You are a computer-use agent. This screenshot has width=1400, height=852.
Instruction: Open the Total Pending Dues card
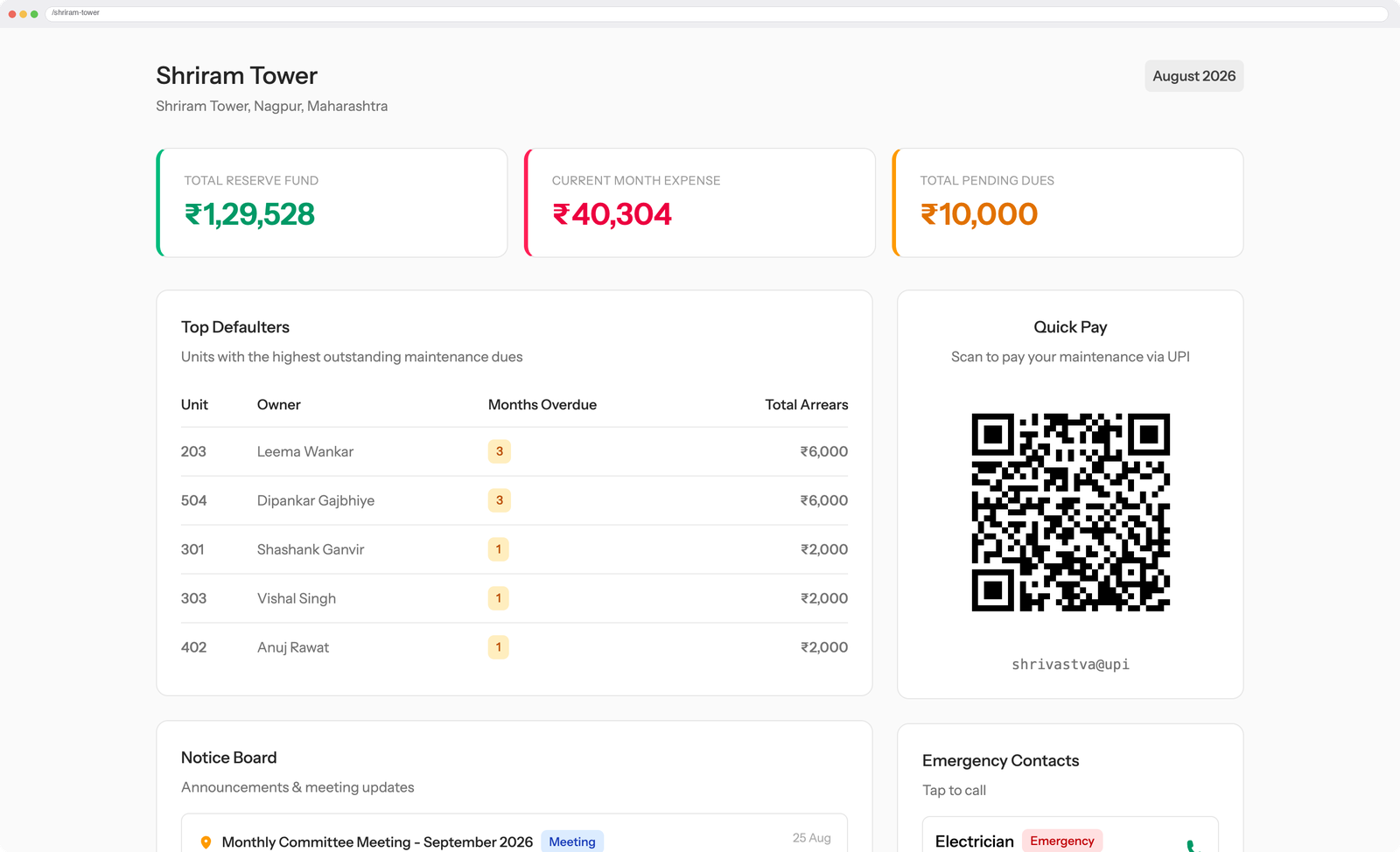(1067, 203)
